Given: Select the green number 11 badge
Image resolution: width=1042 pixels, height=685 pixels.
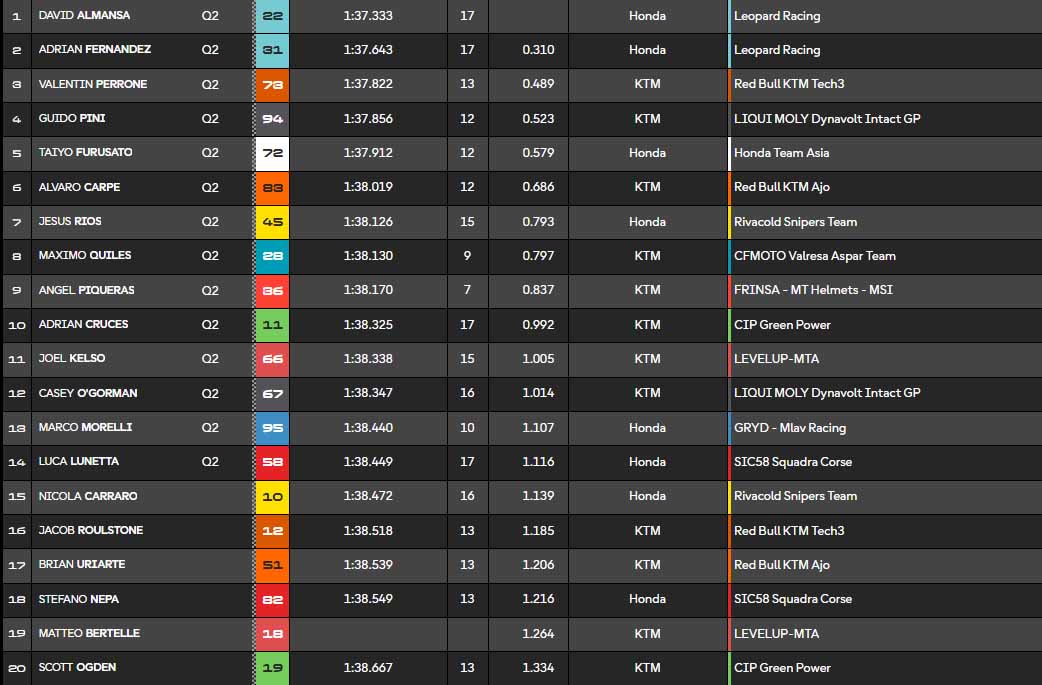Looking at the screenshot, I should point(272,325).
